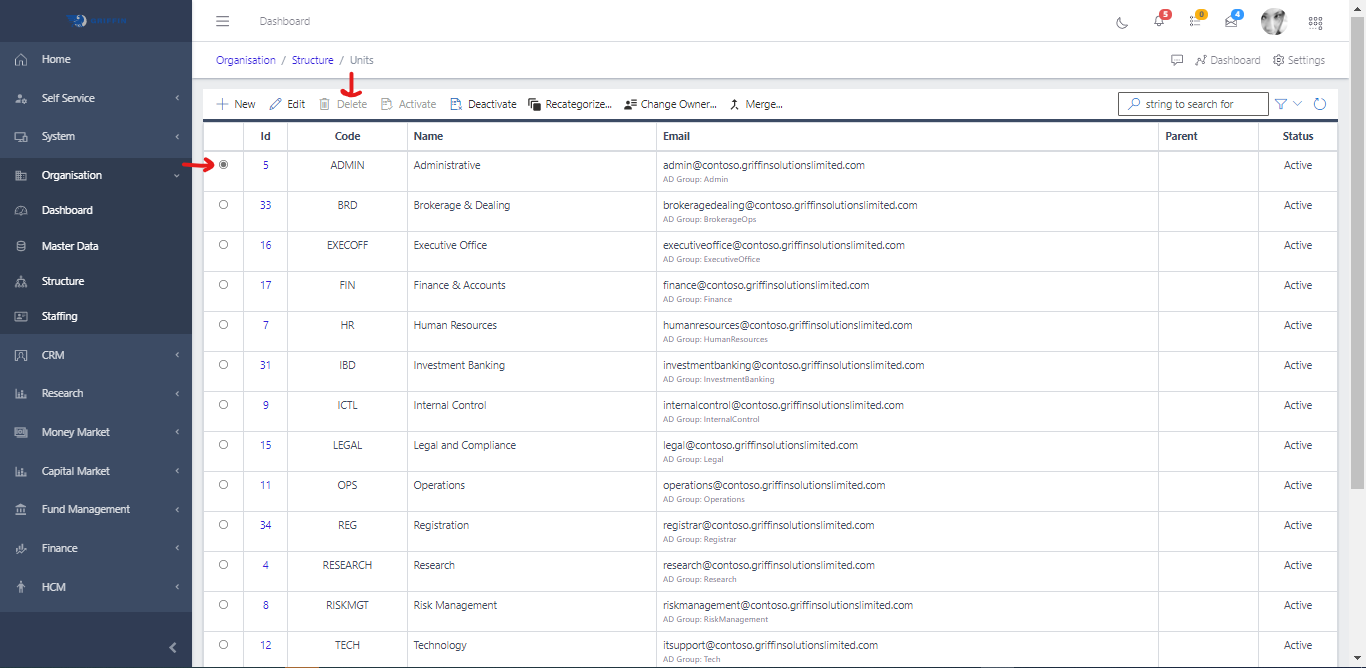Viewport: 1366px width, 668px height.
Task: Expand the CRM sidebar menu
Action: (x=96, y=355)
